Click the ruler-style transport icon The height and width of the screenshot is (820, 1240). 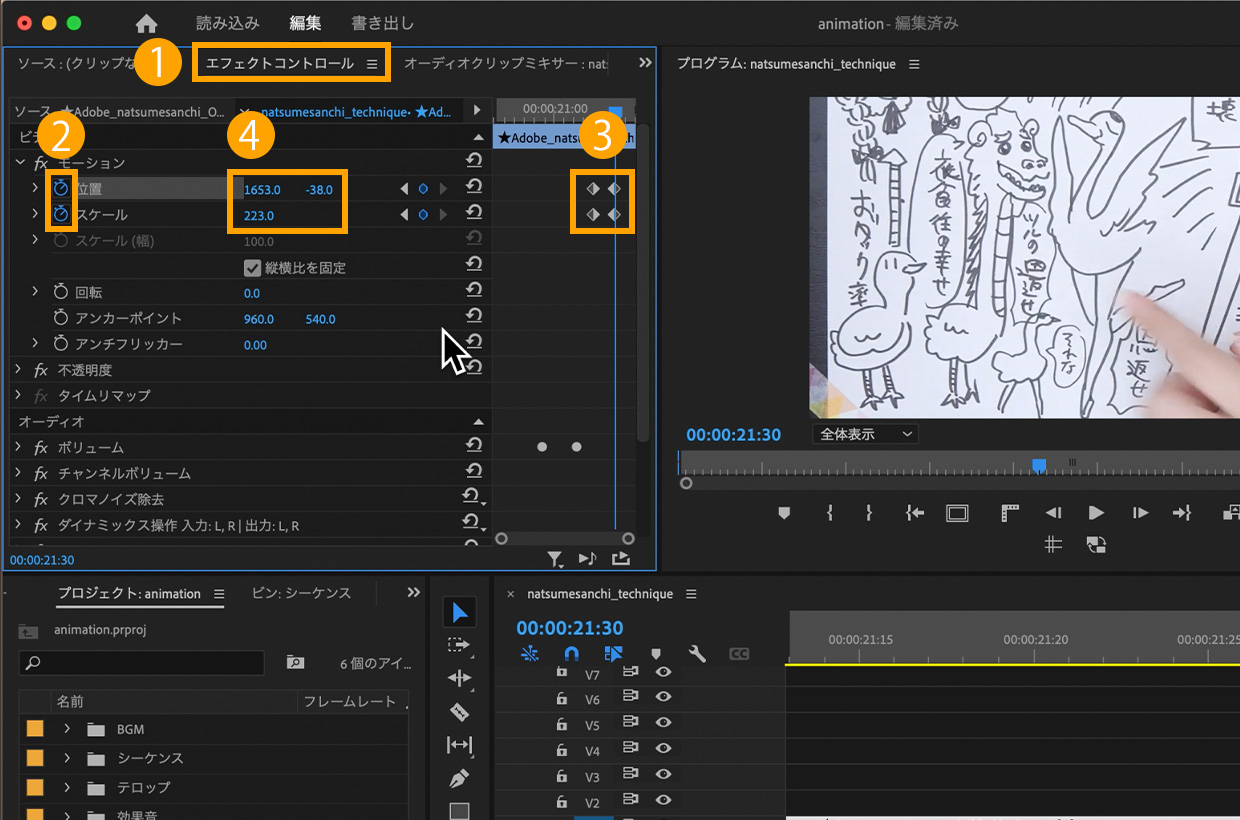pos(1009,513)
